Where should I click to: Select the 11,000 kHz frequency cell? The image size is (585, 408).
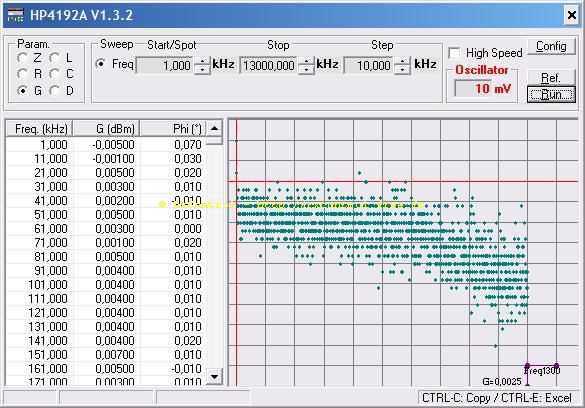click(40, 159)
